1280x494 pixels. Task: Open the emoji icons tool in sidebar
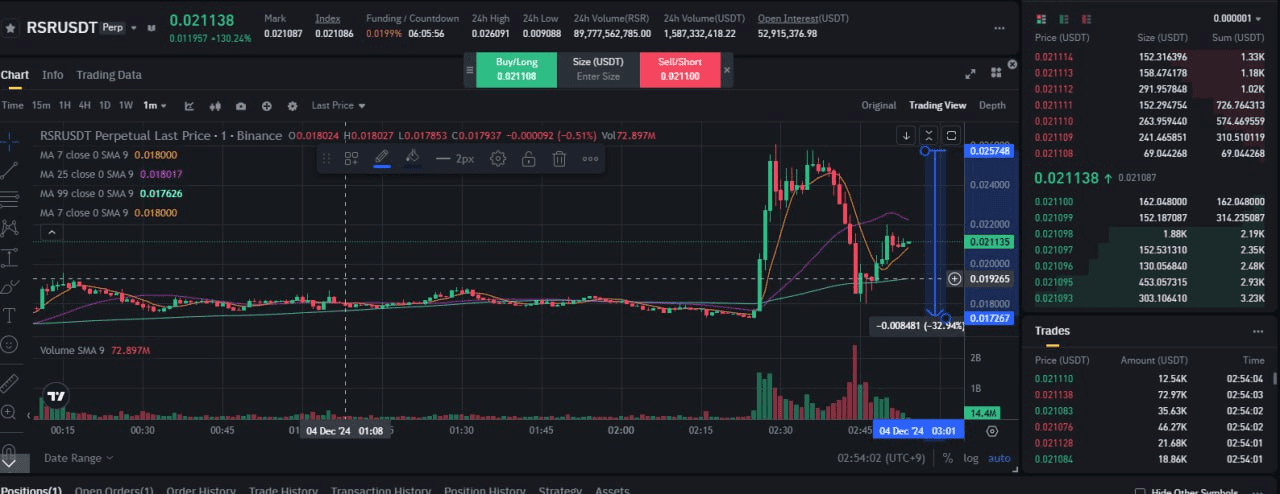[x=10, y=344]
